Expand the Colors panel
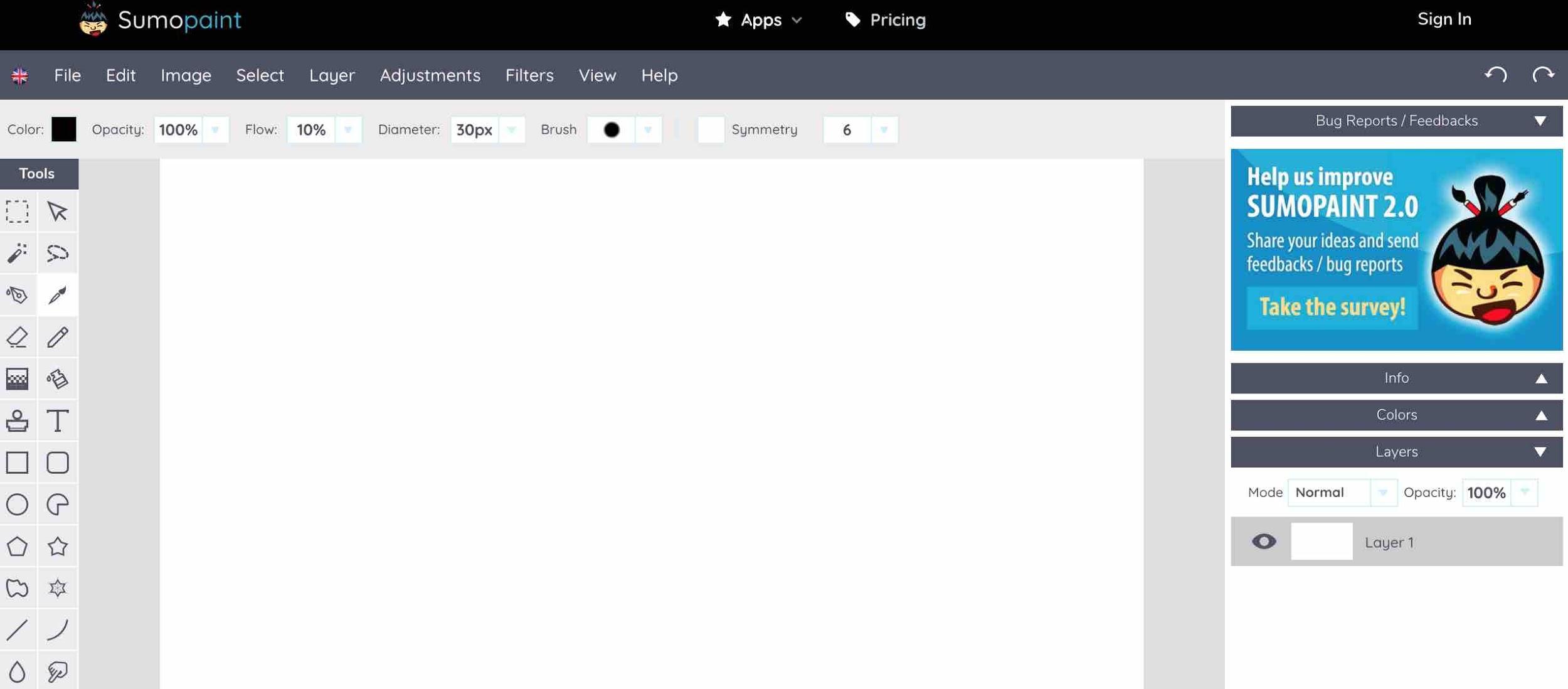This screenshot has height=689, width=1568. (x=1540, y=415)
